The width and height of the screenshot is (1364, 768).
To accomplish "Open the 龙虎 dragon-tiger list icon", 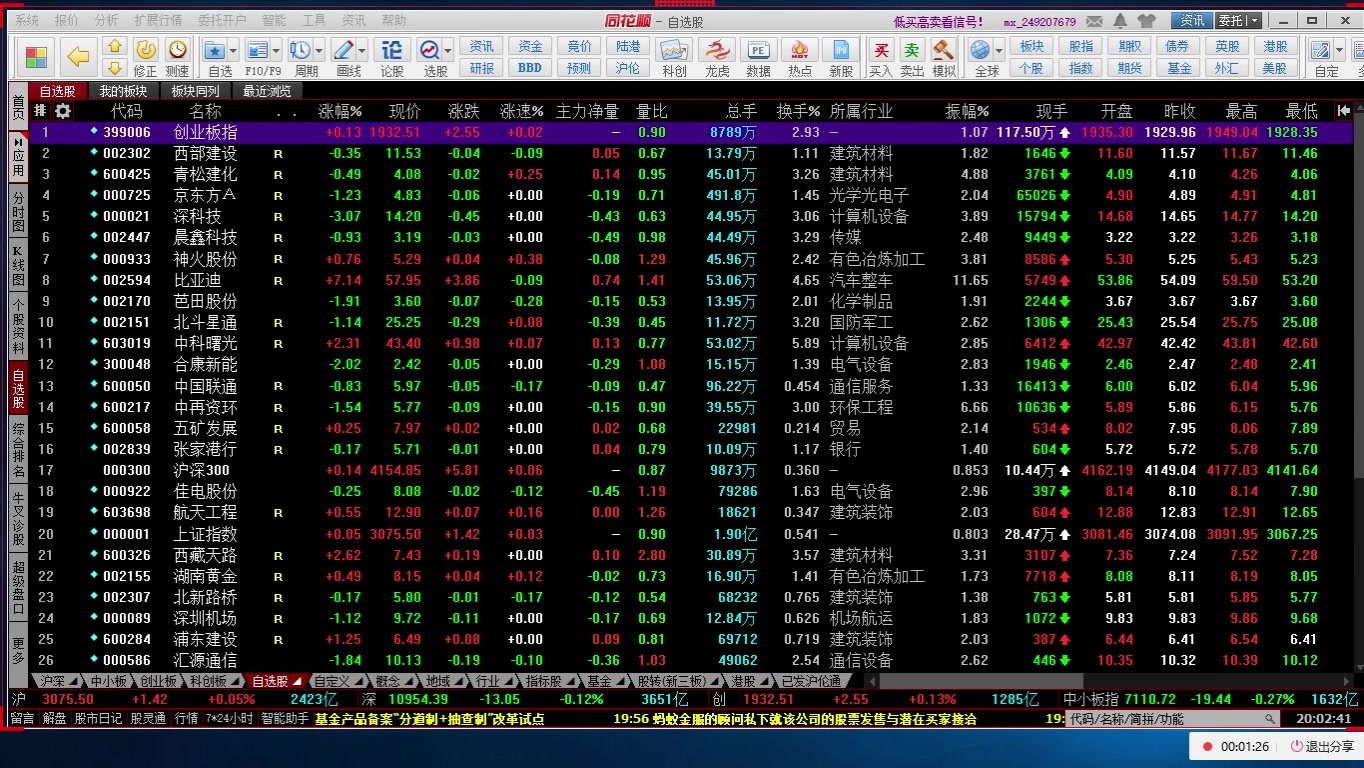I will tap(716, 56).
